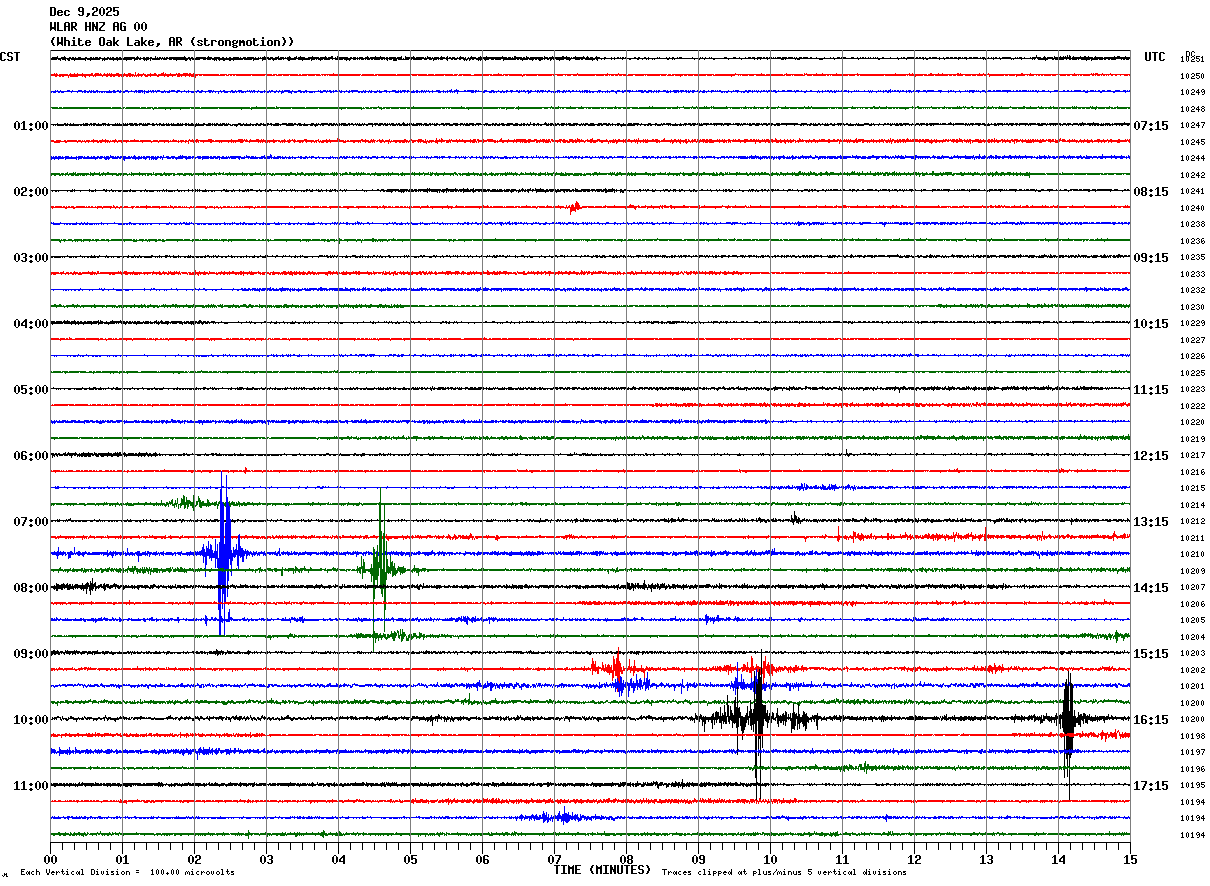Viewport: 1210px width, 886px height.
Task: Click the 10:15 UTC time label
Action: click(1151, 324)
